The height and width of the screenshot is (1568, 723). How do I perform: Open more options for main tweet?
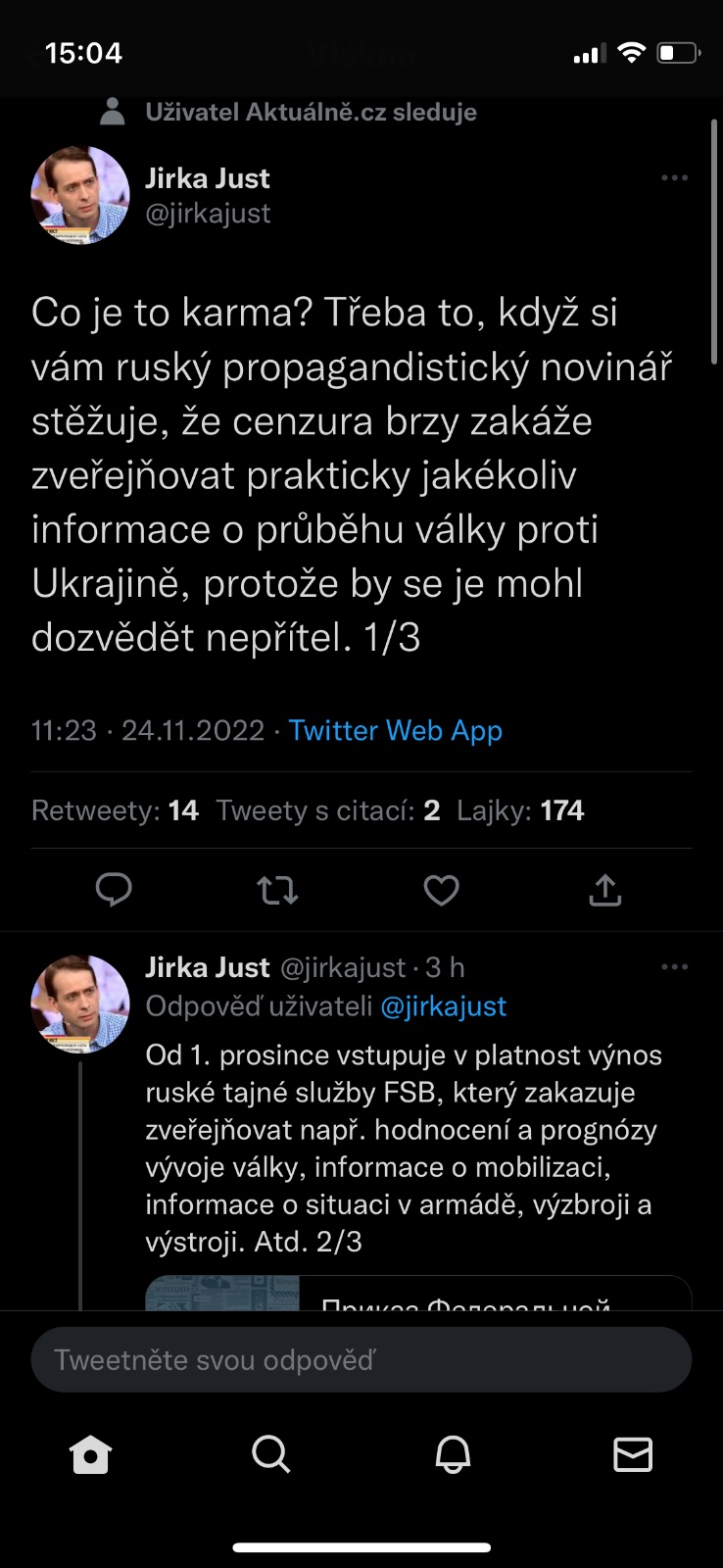coord(675,178)
